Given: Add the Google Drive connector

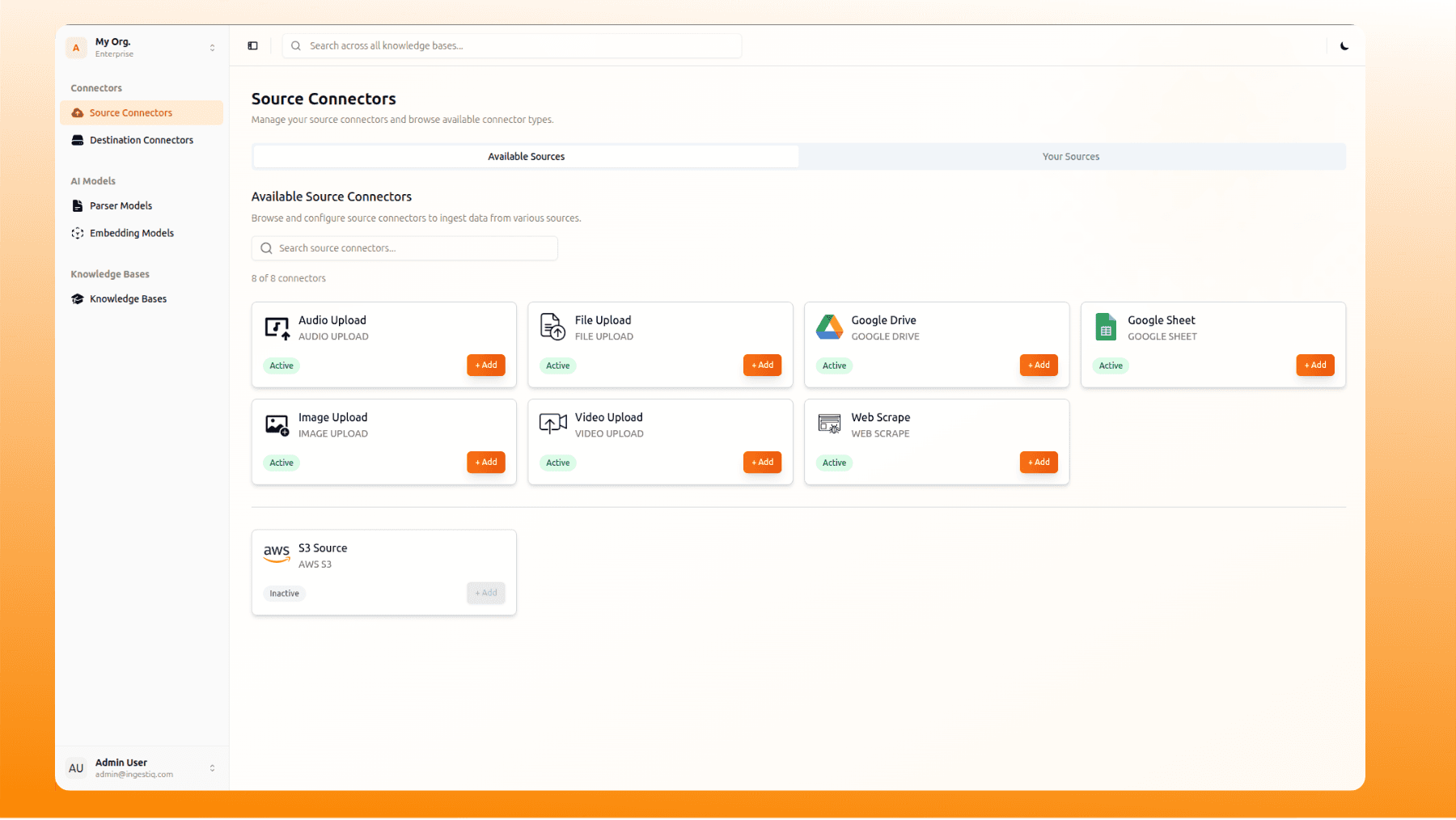Looking at the screenshot, I should point(1039,366).
